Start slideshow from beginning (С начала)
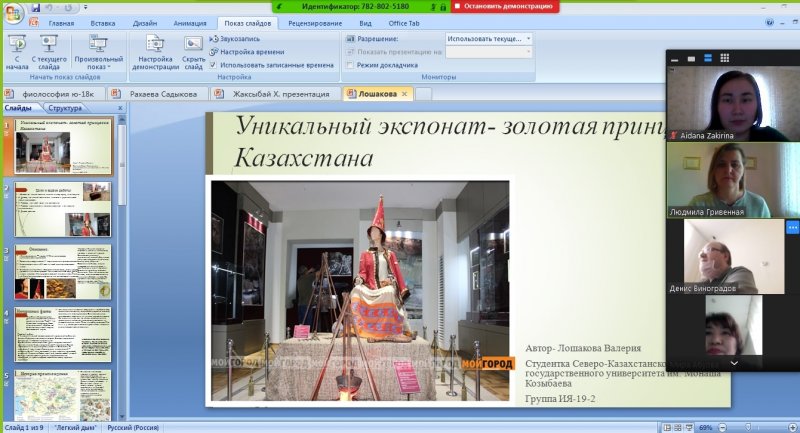The width and height of the screenshot is (800, 433). click(17, 52)
